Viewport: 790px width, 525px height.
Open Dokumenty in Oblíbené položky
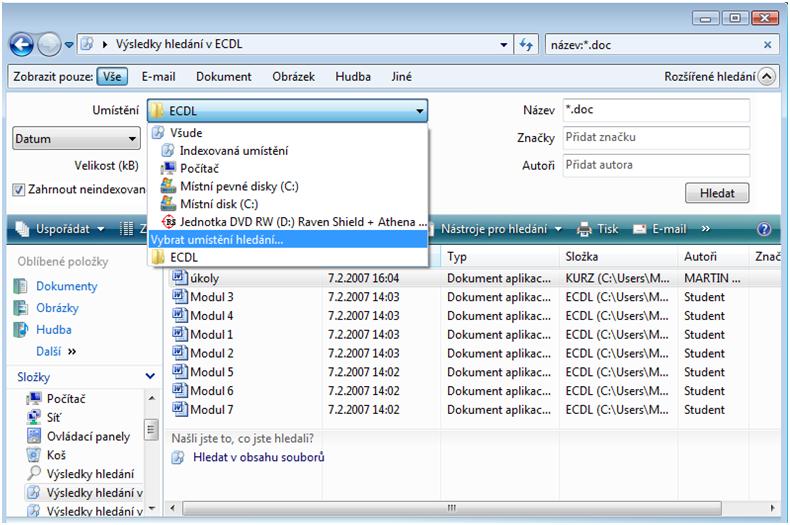point(67,286)
